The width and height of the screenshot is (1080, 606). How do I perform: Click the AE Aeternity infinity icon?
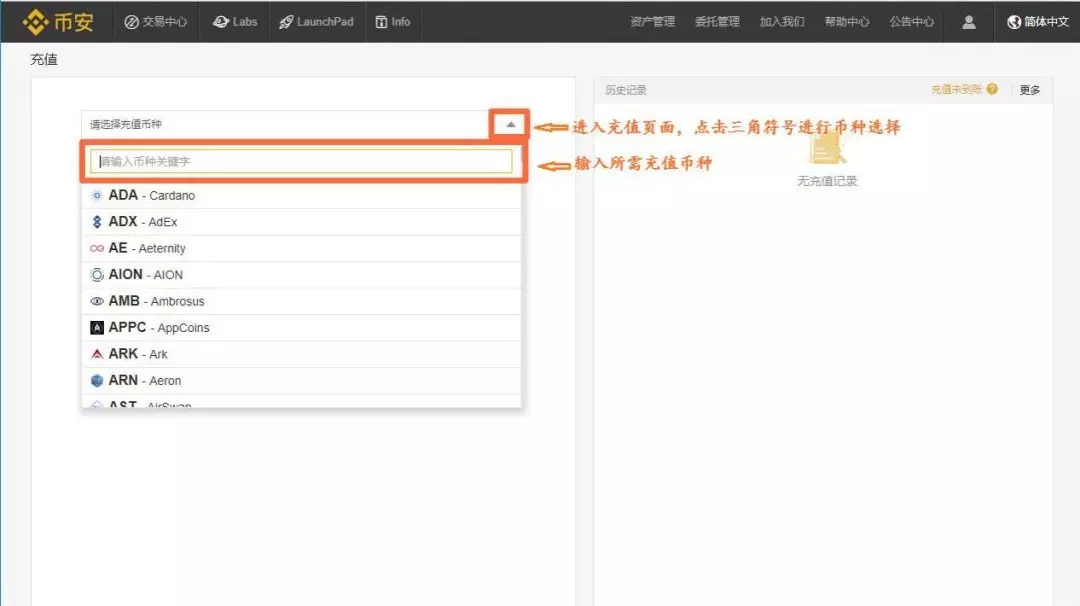pos(97,248)
